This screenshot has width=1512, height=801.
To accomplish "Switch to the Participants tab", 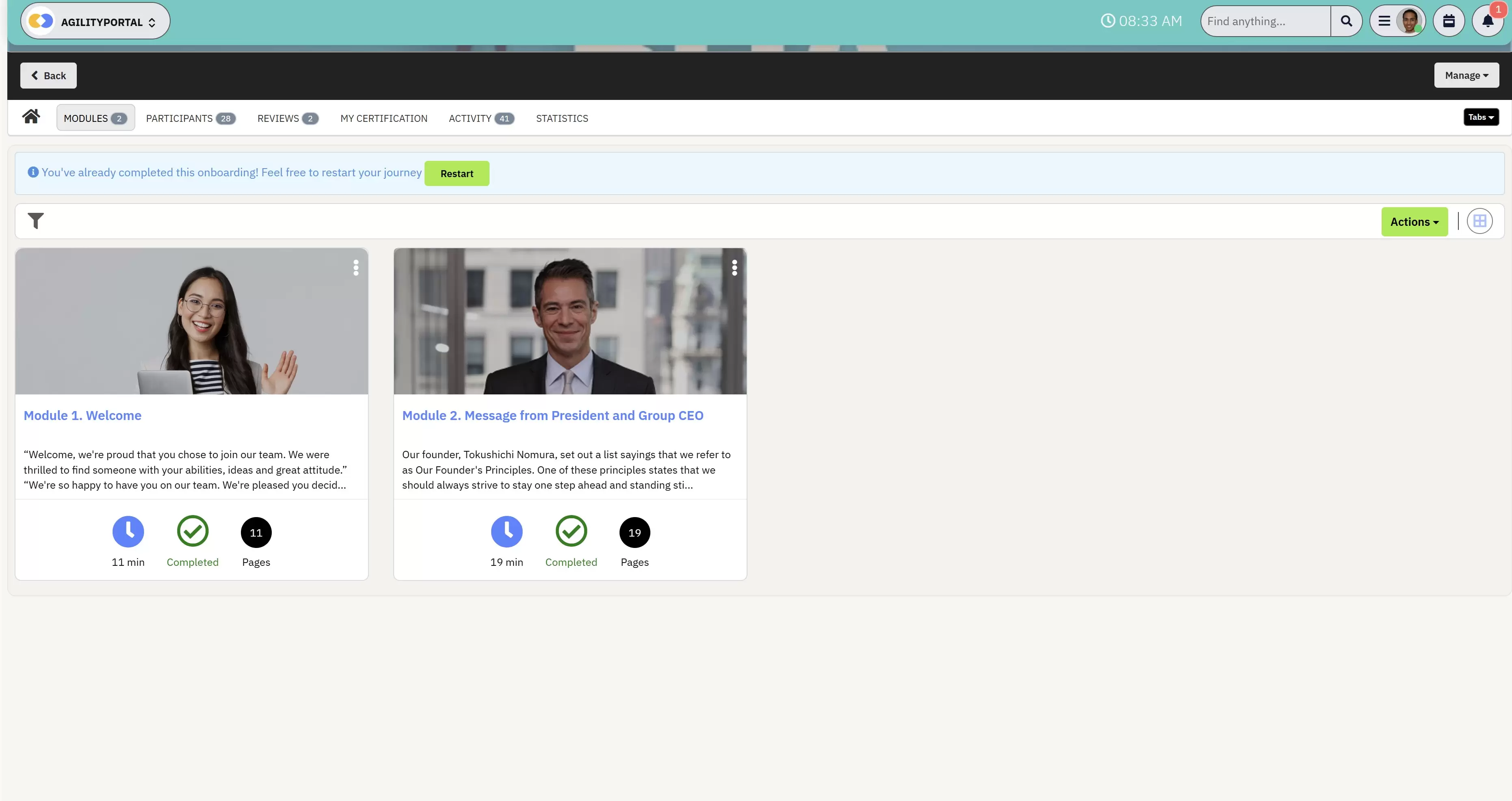I will 191,119.
